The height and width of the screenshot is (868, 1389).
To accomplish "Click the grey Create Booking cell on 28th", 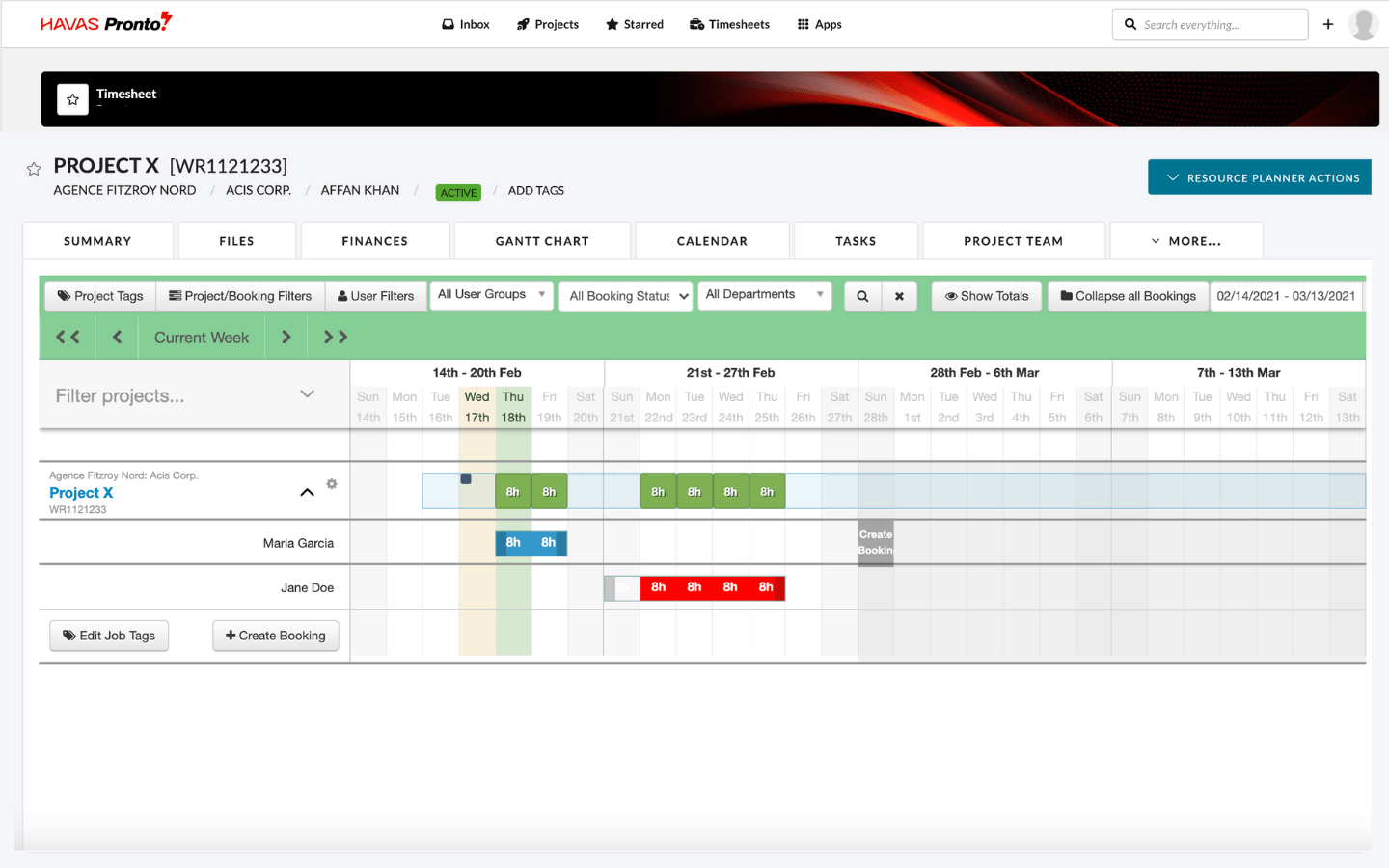I will [x=876, y=543].
